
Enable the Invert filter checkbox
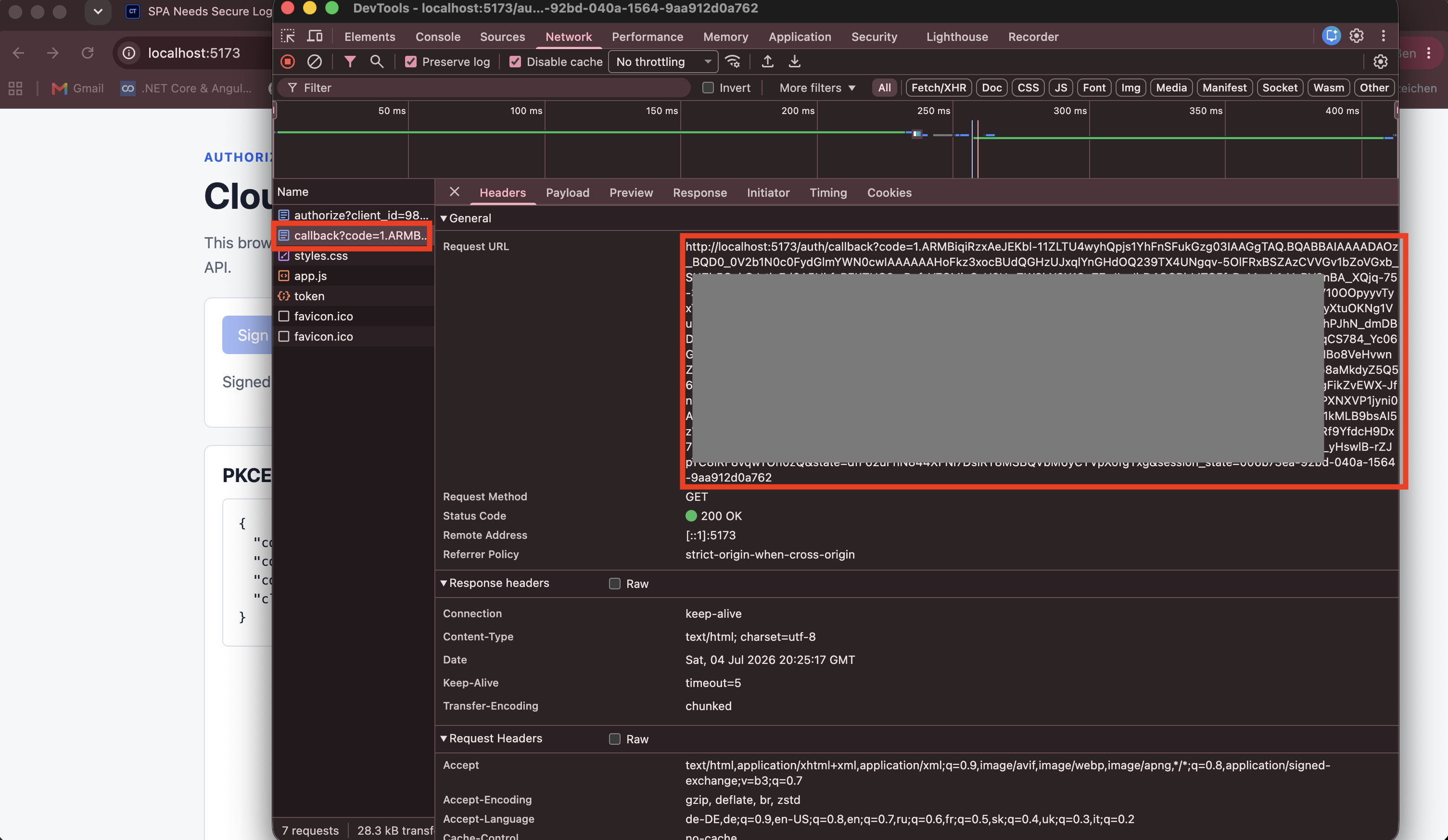[708, 88]
